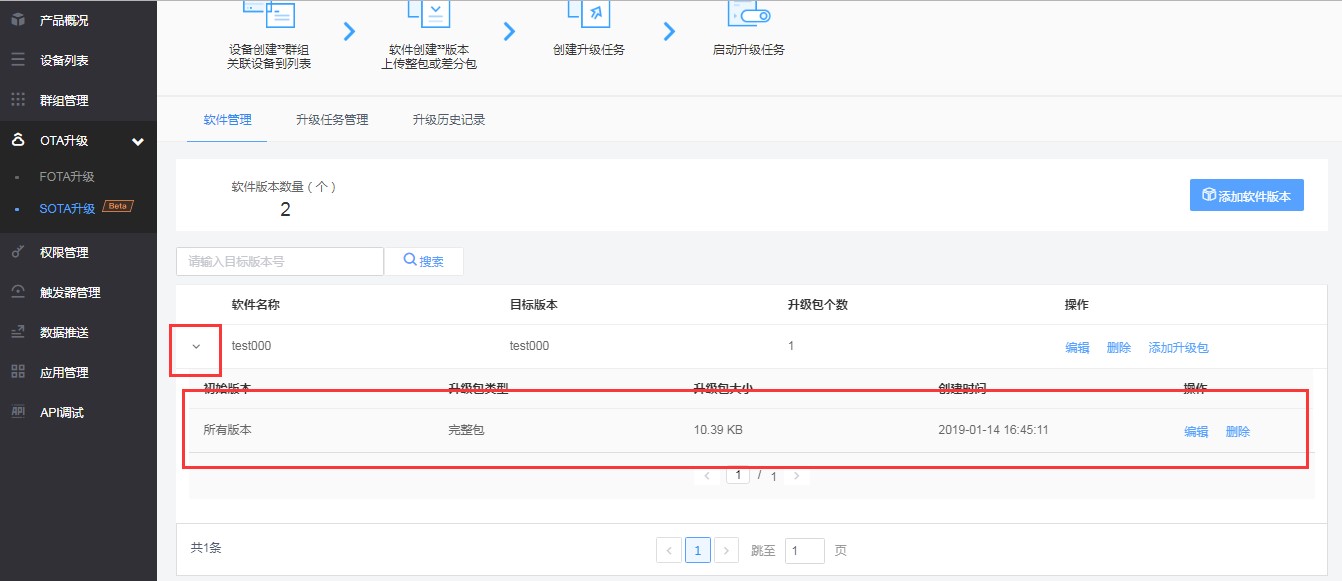Click the 创建升级任务 step icon
Viewport: 1342px width, 581px height.
[x=589, y=12]
